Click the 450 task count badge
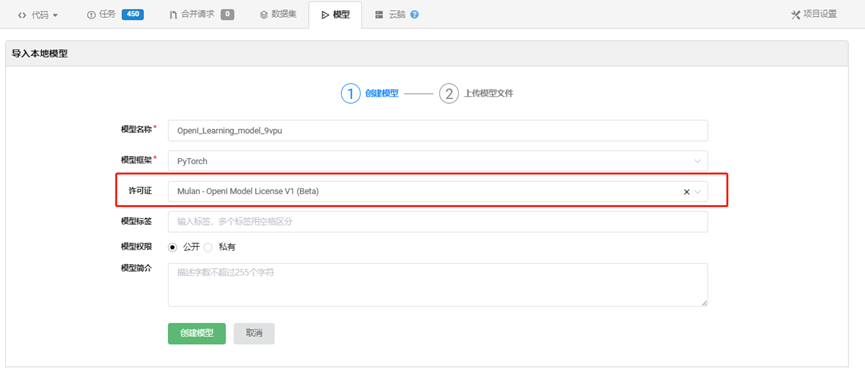Screen dimensions: 865x377 point(132,14)
